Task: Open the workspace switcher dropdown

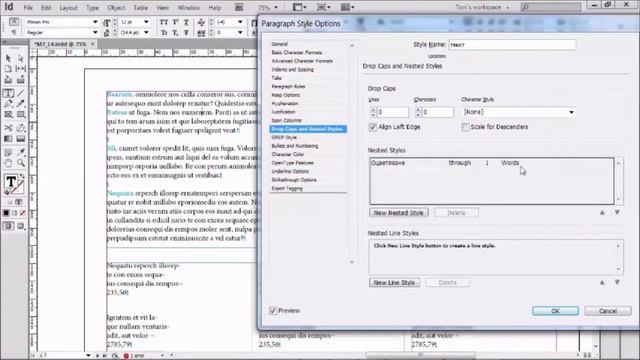Action: (484, 7)
